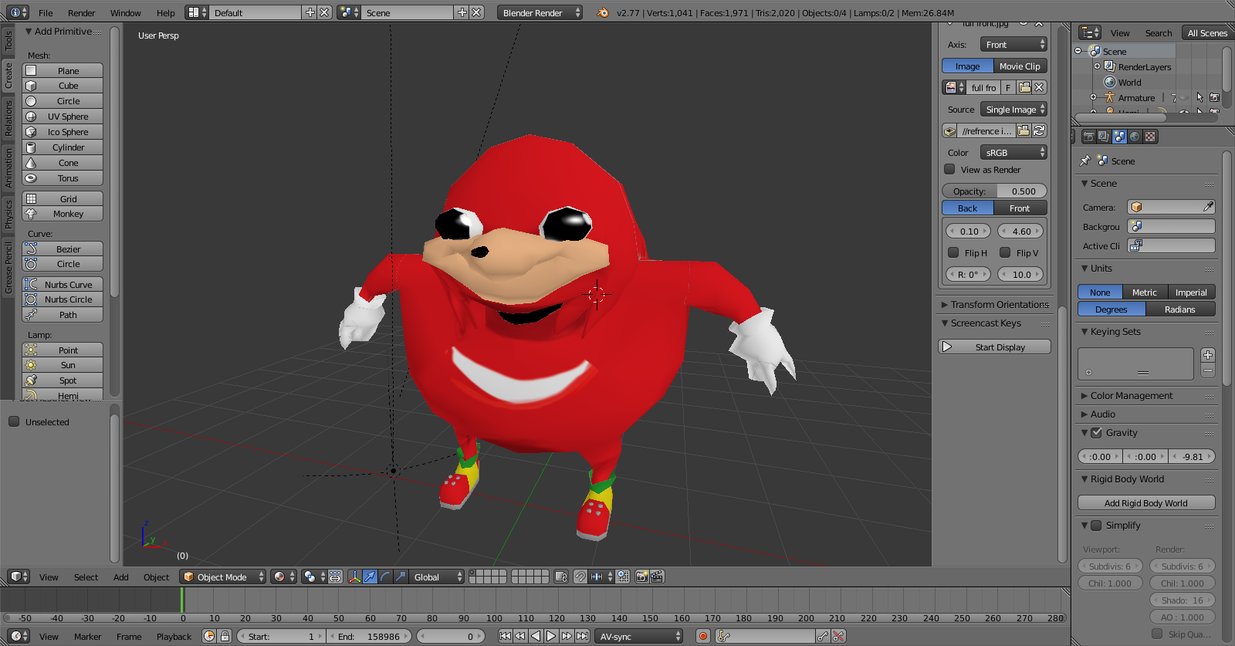Screen dimensions: 1235x646
Task: Open the World properties icon below the outliner
Action: coord(1133,136)
